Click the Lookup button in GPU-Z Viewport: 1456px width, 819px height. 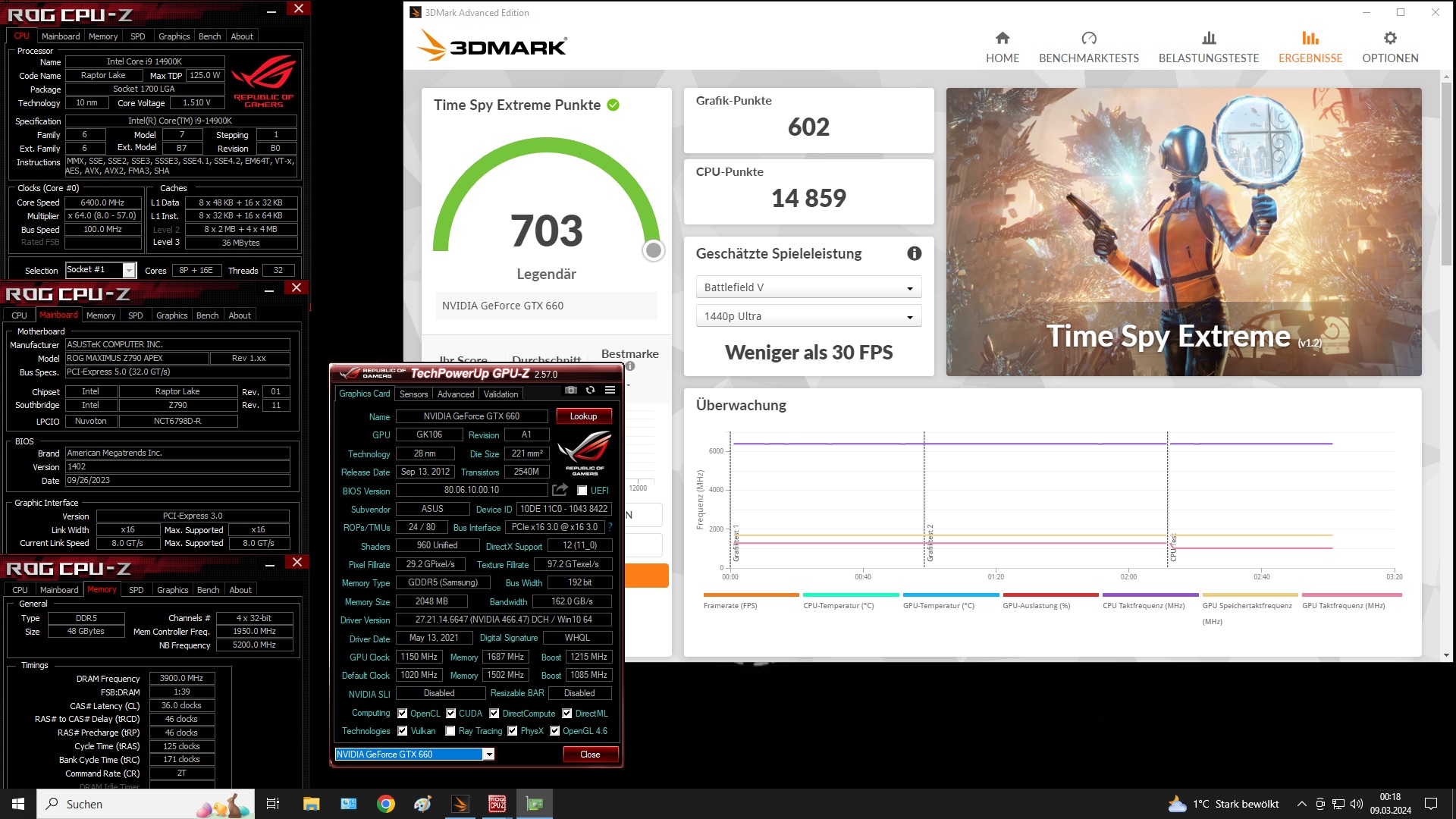[x=583, y=416]
